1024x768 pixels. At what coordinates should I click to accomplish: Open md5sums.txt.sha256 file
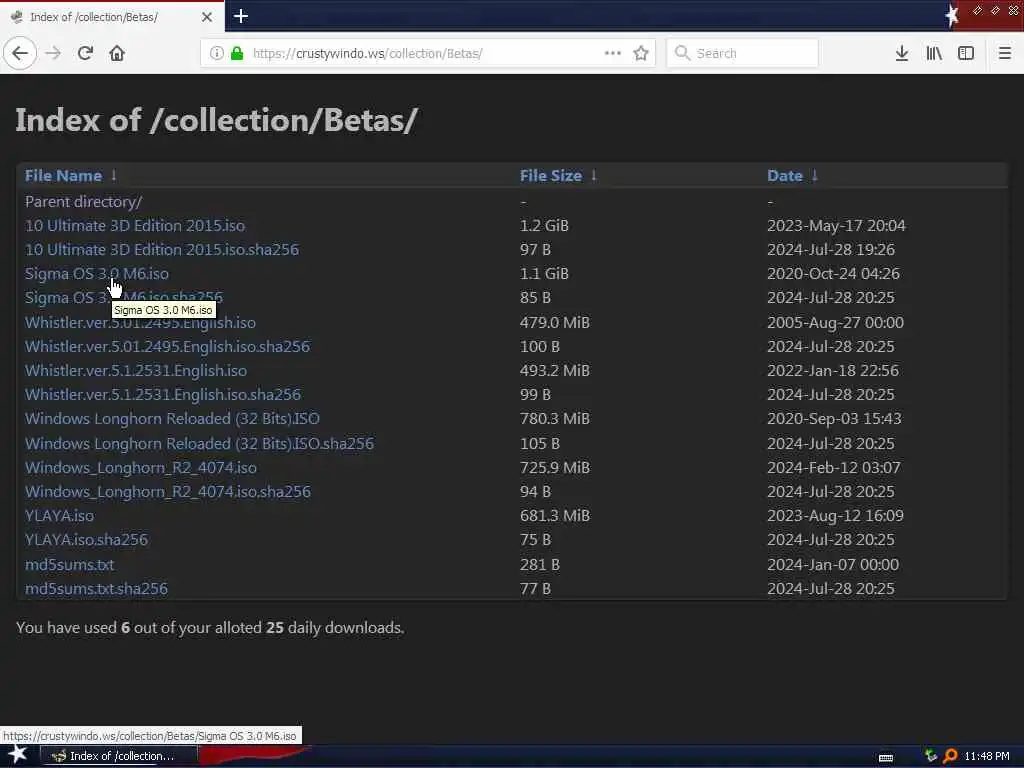[96, 589]
